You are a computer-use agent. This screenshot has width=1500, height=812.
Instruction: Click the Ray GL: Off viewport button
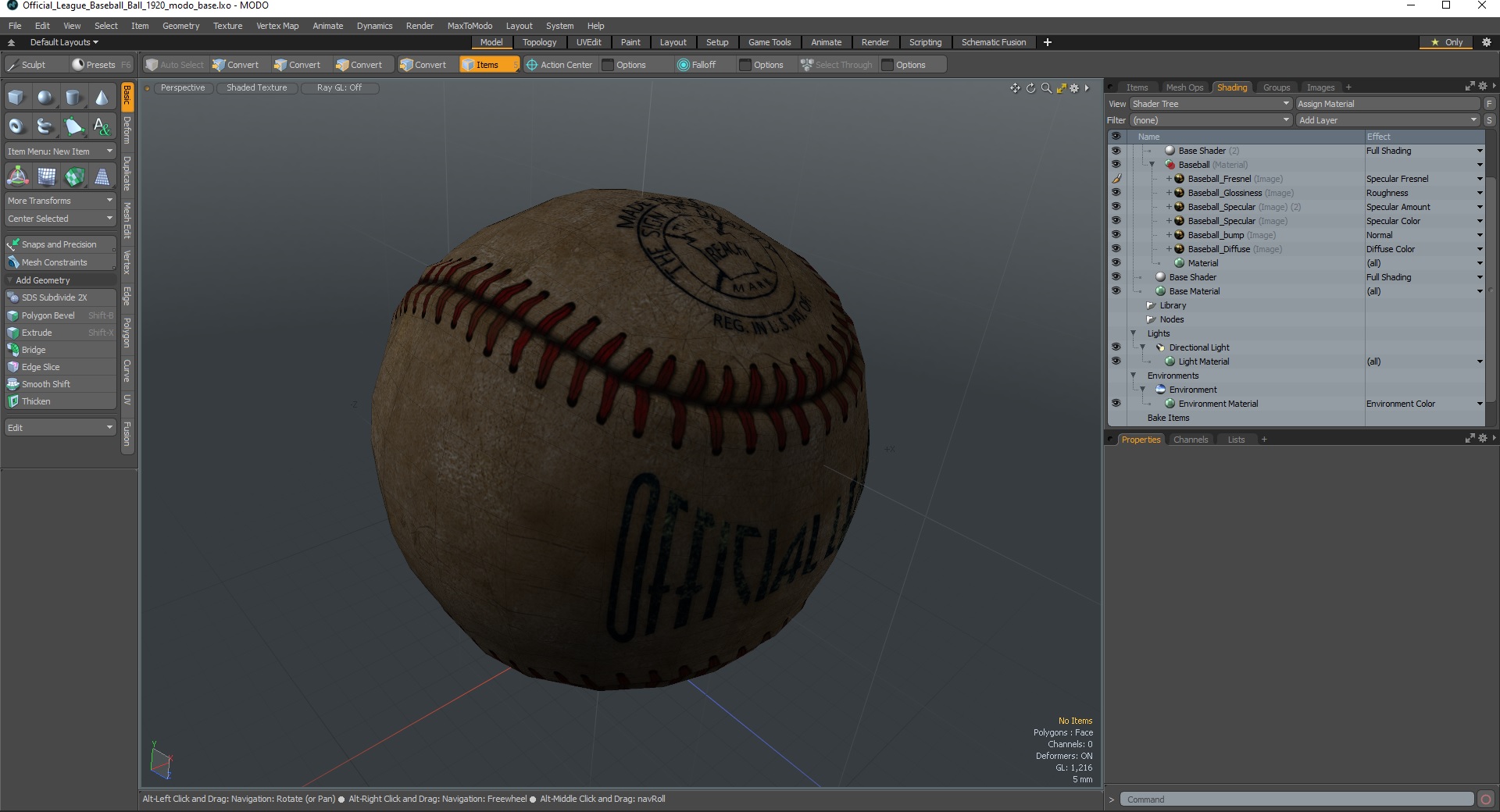[339, 87]
